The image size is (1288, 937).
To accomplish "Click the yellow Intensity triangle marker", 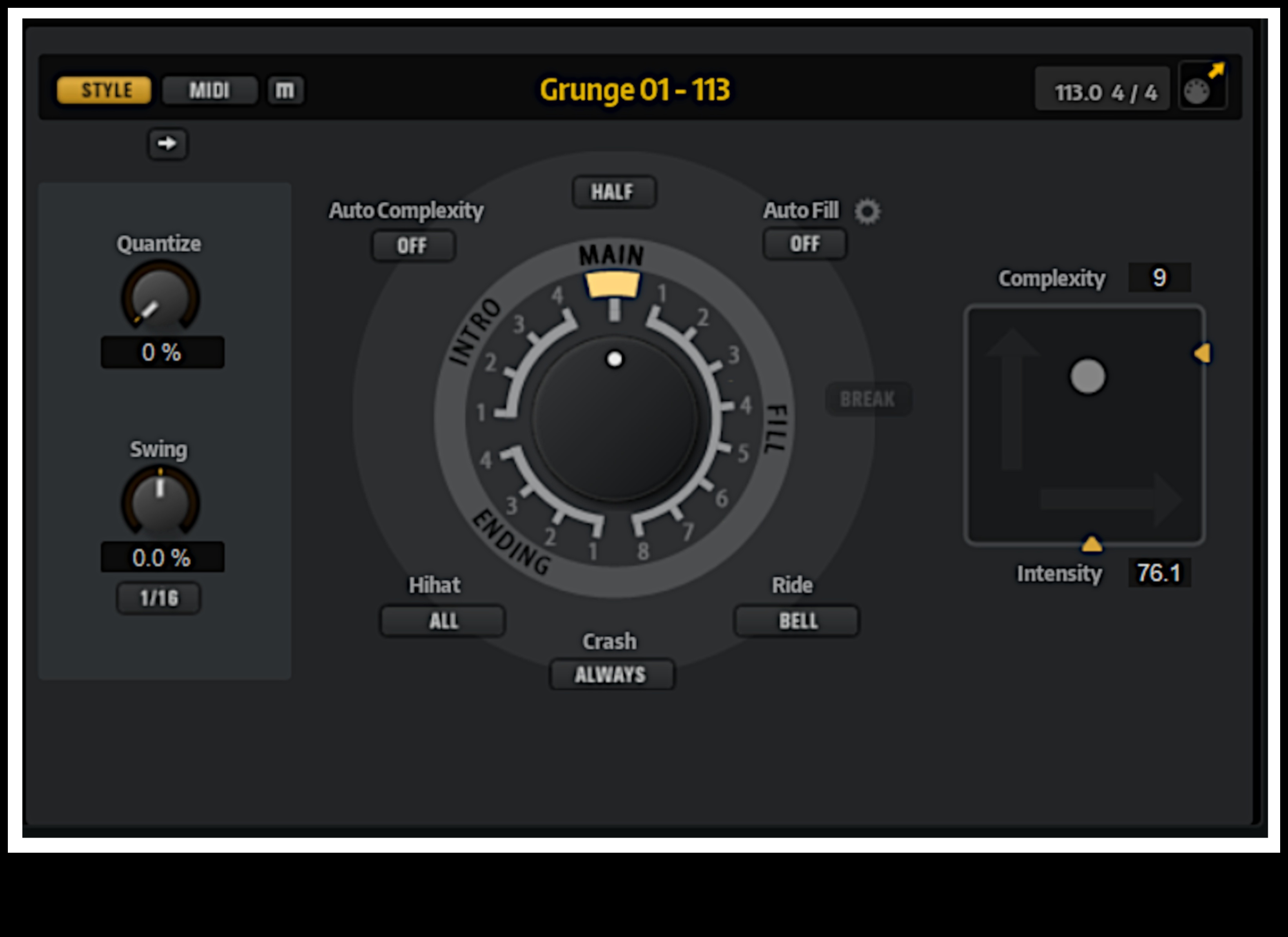I will [x=1091, y=544].
